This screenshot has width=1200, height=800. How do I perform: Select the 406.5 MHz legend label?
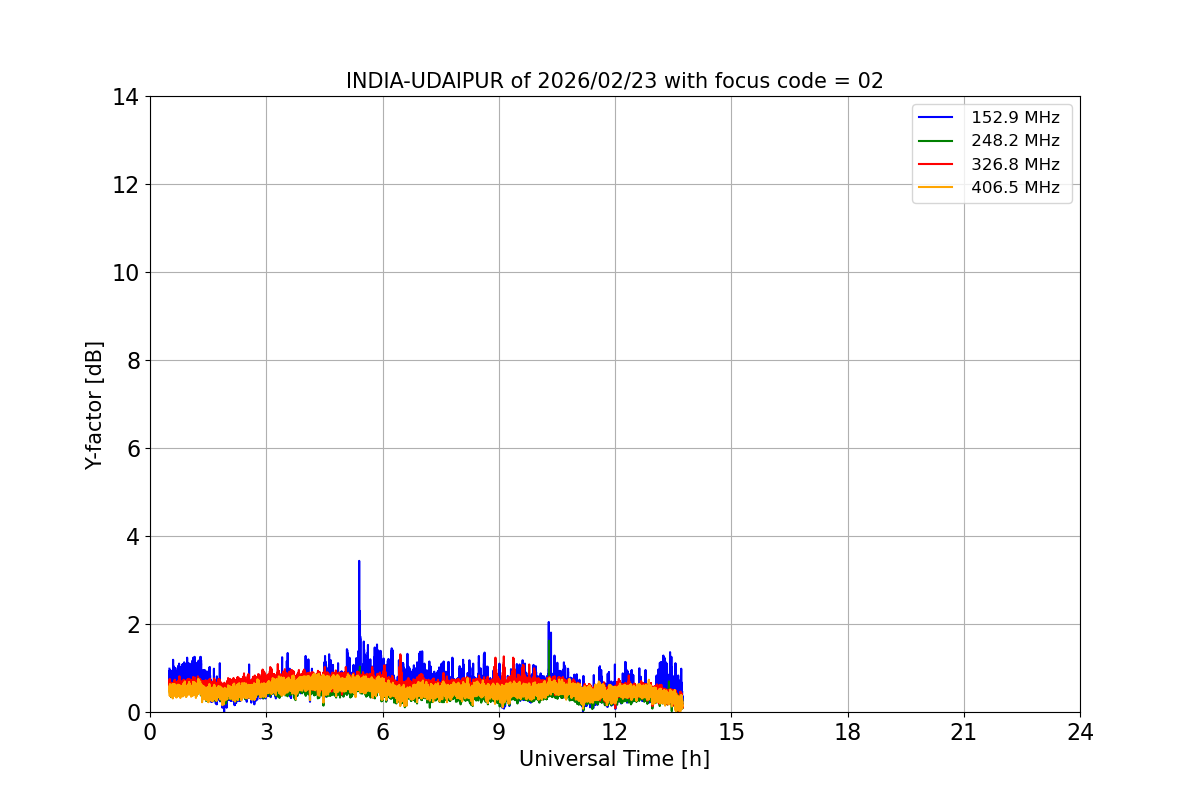[x=1015, y=188]
